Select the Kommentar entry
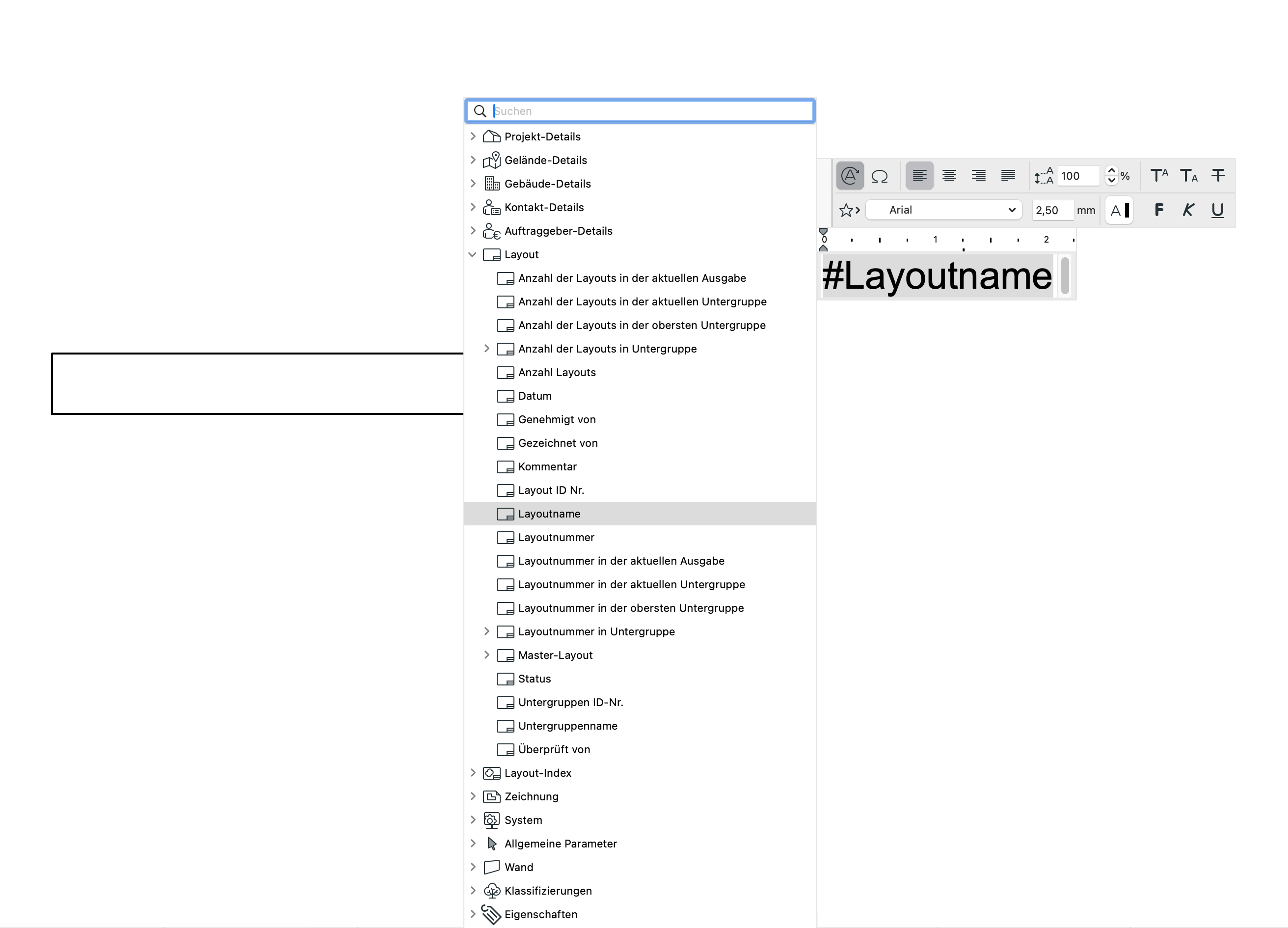1288x928 pixels. click(x=547, y=467)
